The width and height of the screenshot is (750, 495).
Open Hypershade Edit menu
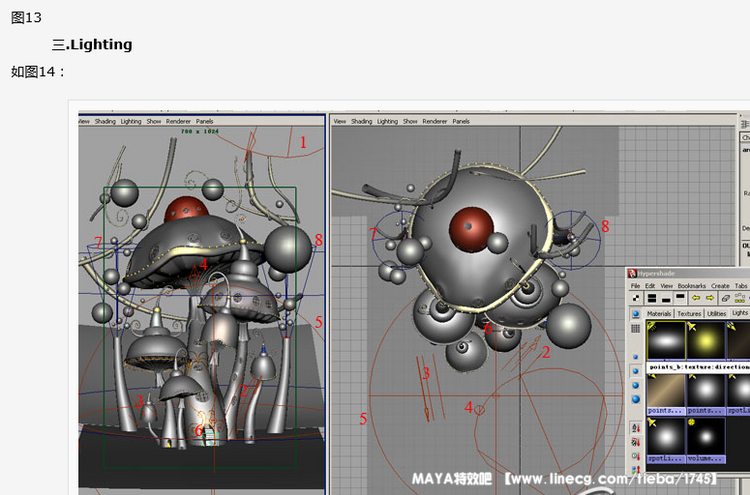650,286
